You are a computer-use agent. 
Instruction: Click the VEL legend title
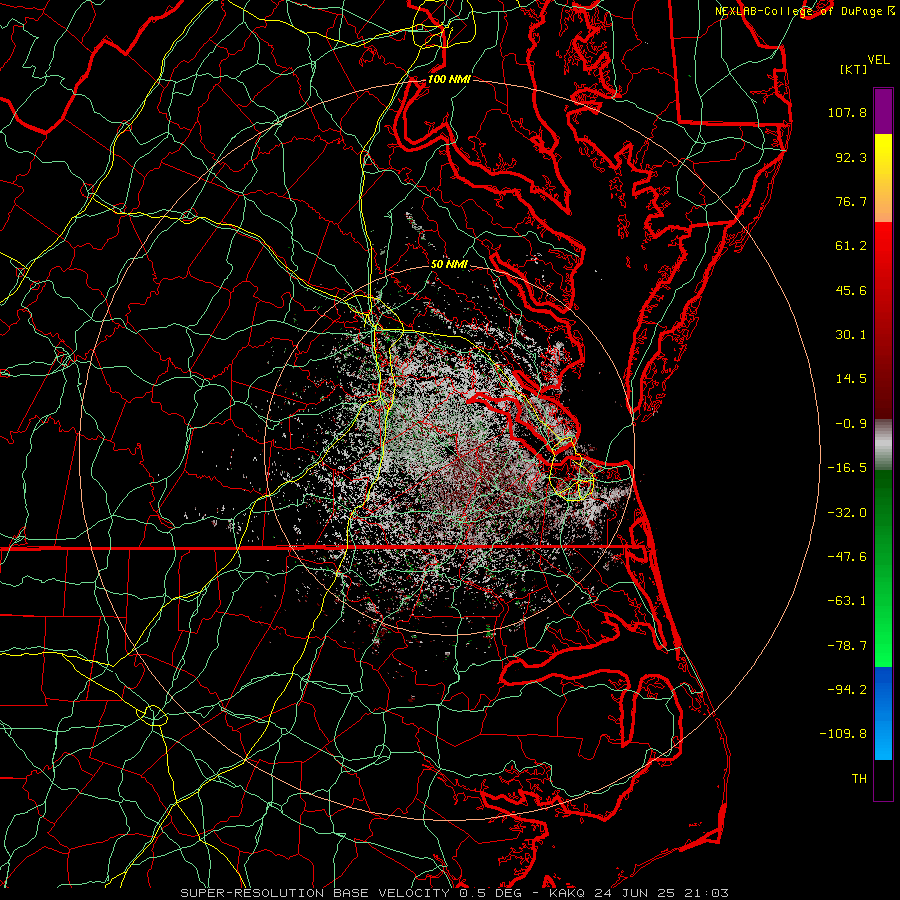coord(879,60)
